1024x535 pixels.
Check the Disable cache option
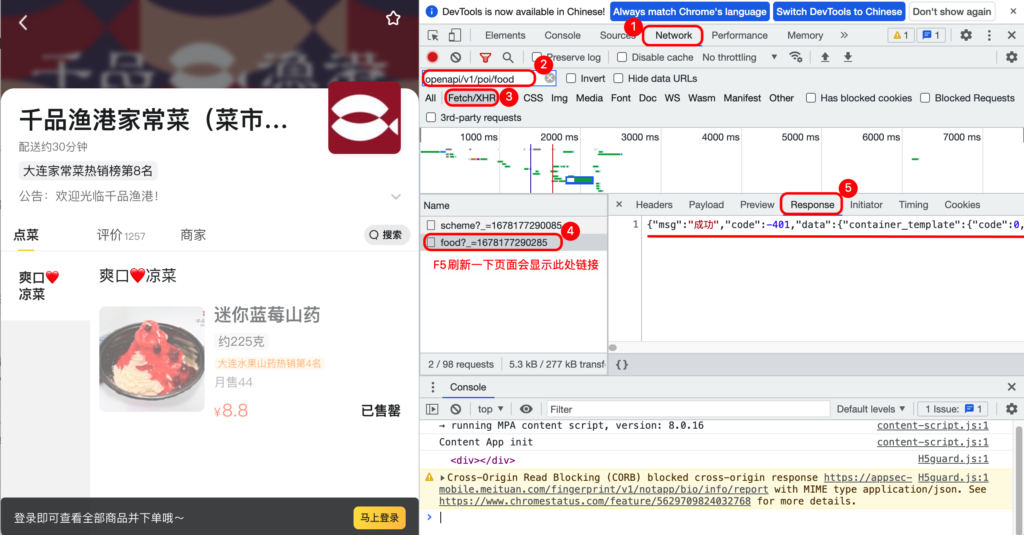pyautogui.click(x=622, y=58)
